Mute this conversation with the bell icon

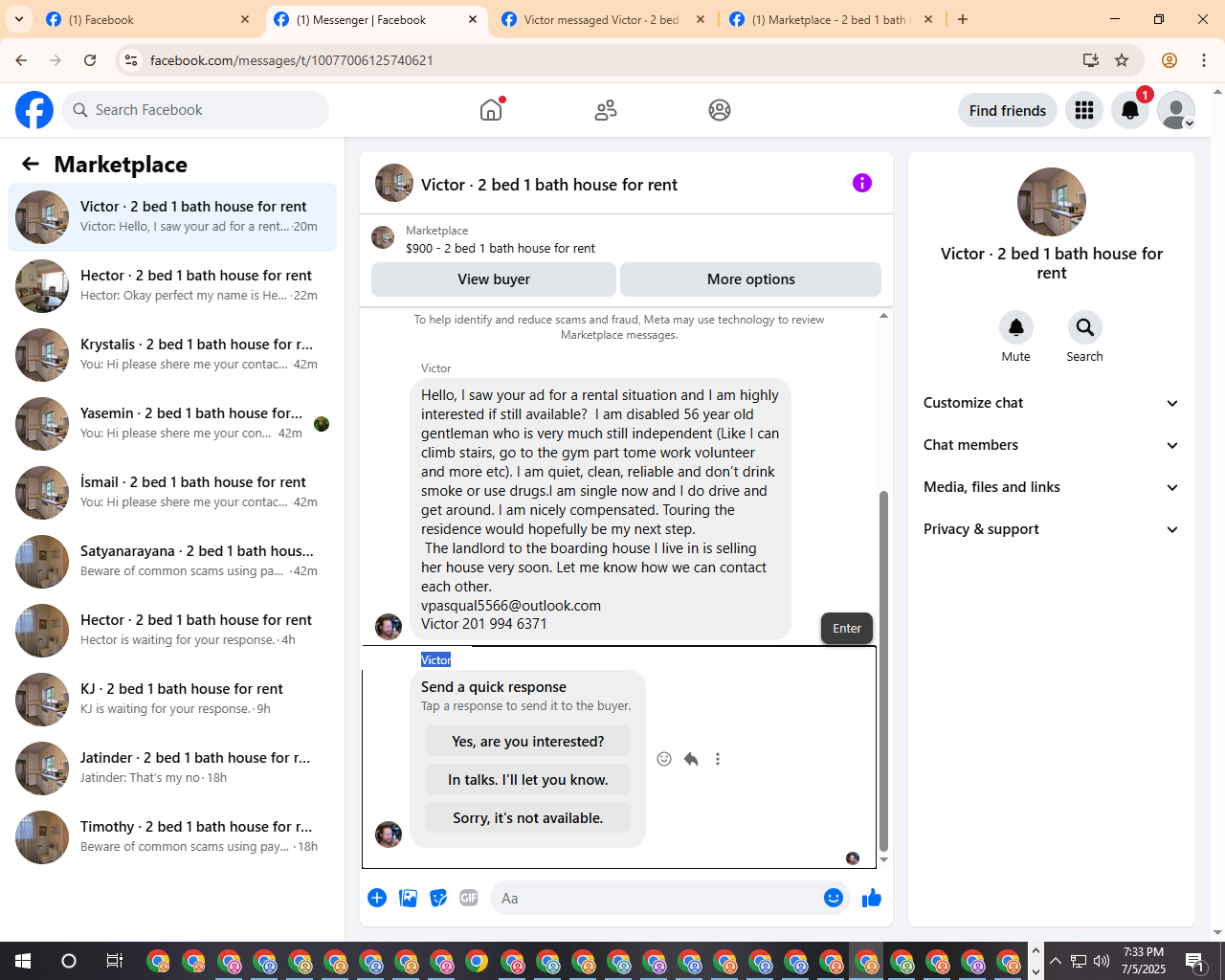point(1016,327)
